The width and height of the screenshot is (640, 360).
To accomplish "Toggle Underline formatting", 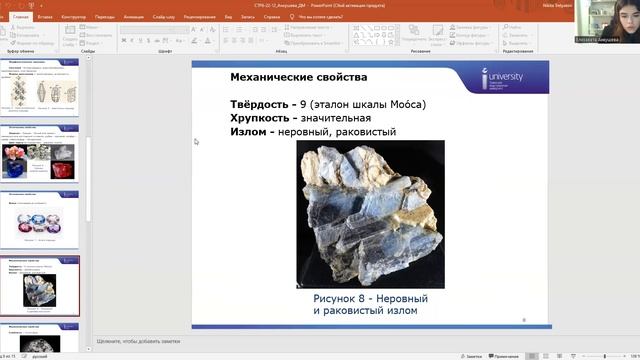I will 140,40.
